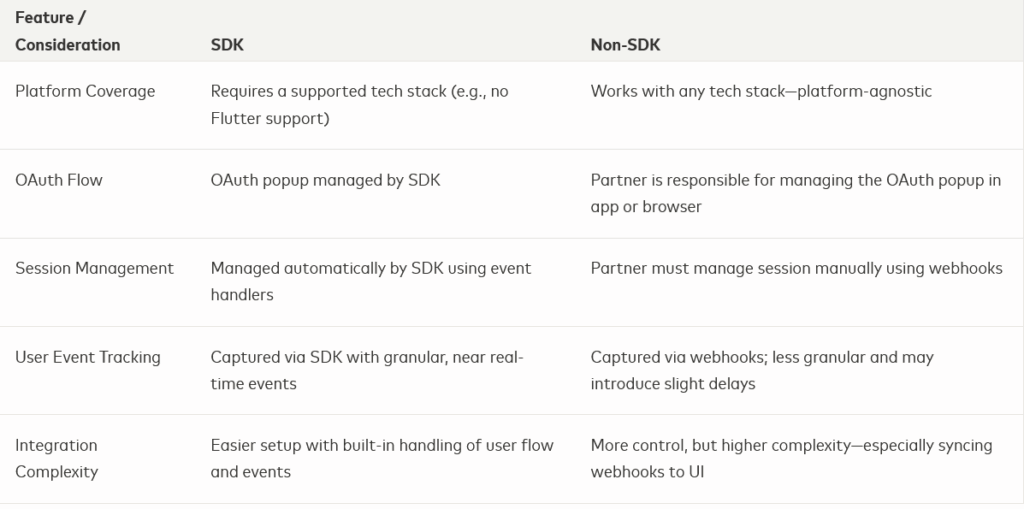
Task: Click the 'SDK' column header
Action: pyautogui.click(x=227, y=45)
